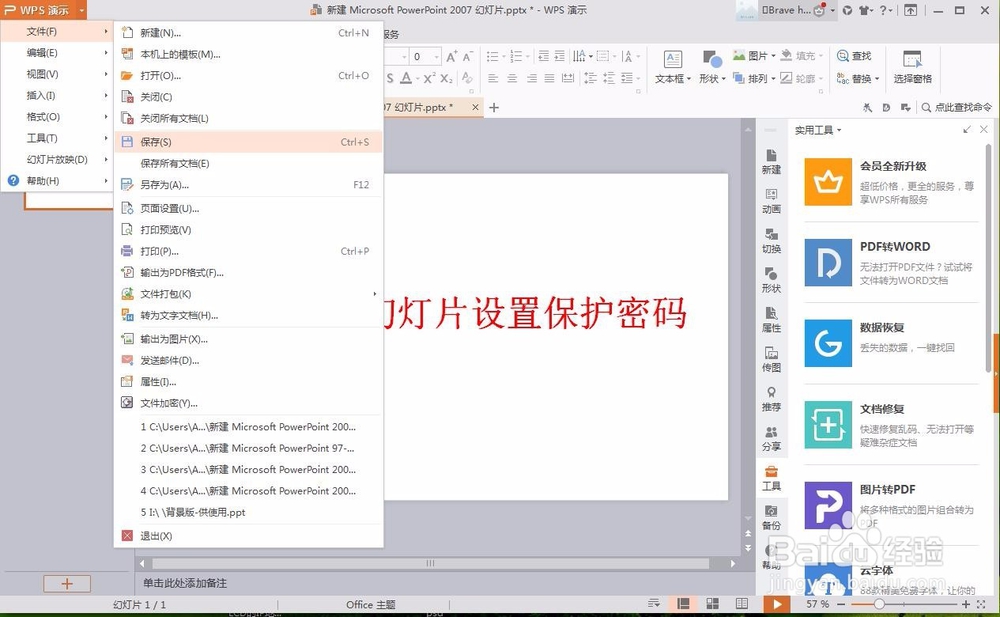Click Exit (退出) at menu bottom

coord(249,535)
